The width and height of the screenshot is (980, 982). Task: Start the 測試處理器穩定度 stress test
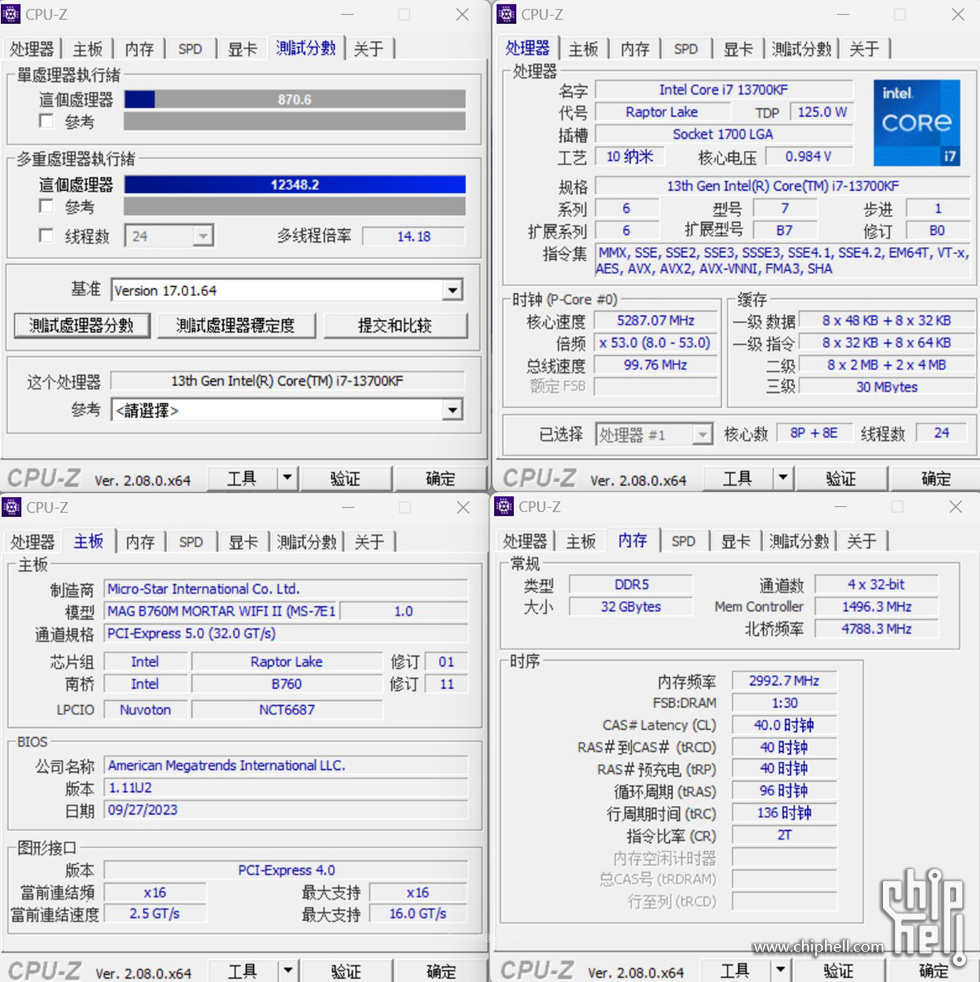click(236, 326)
